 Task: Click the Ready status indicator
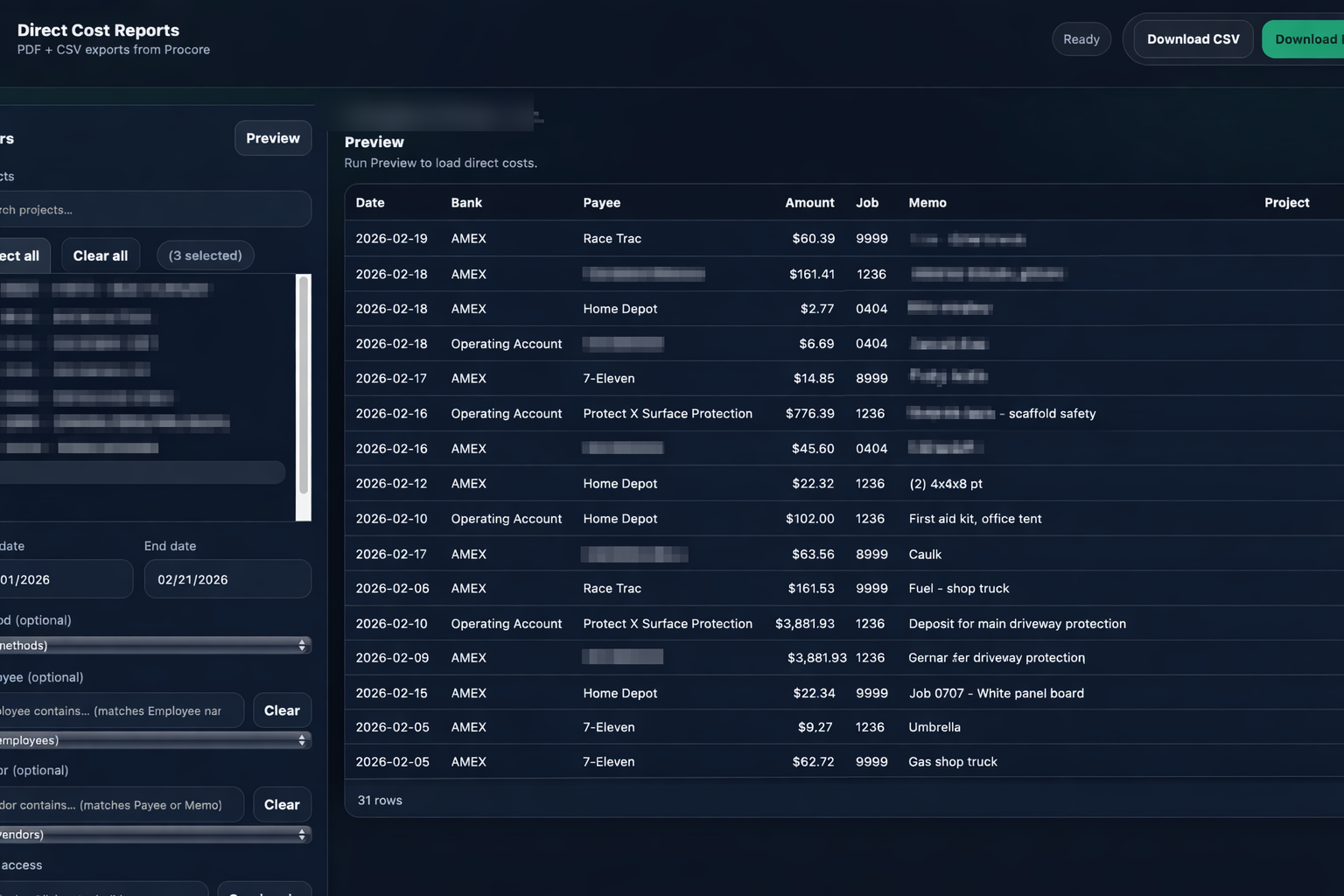point(1081,38)
